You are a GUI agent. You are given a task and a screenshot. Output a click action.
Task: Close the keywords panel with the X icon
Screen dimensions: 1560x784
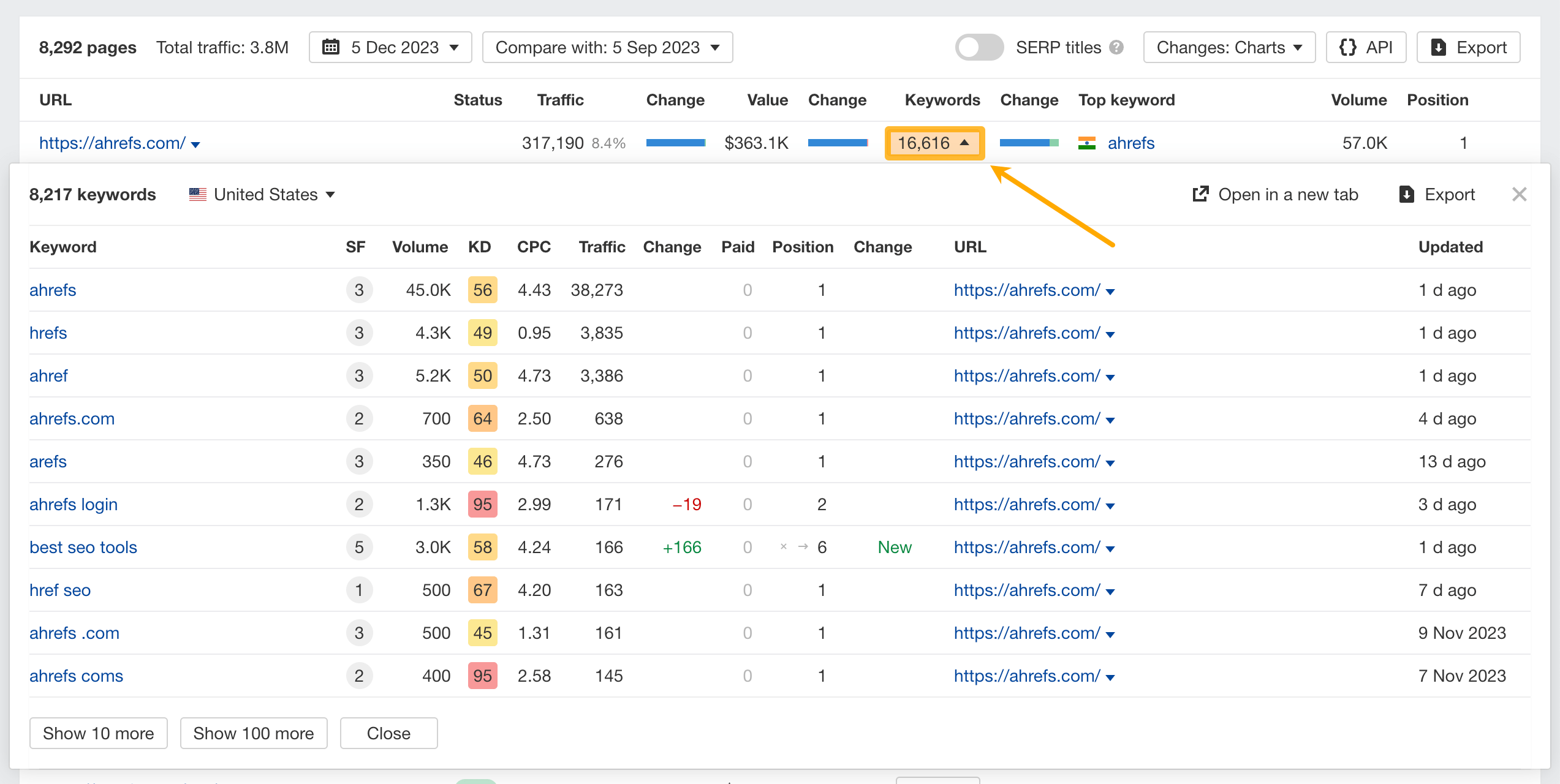coord(1520,194)
